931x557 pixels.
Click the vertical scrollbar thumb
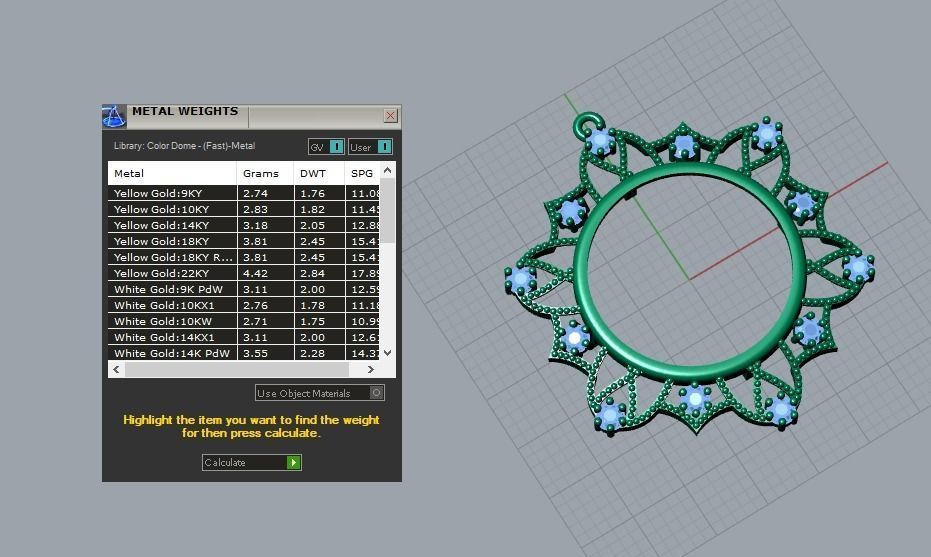click(387, 211)
